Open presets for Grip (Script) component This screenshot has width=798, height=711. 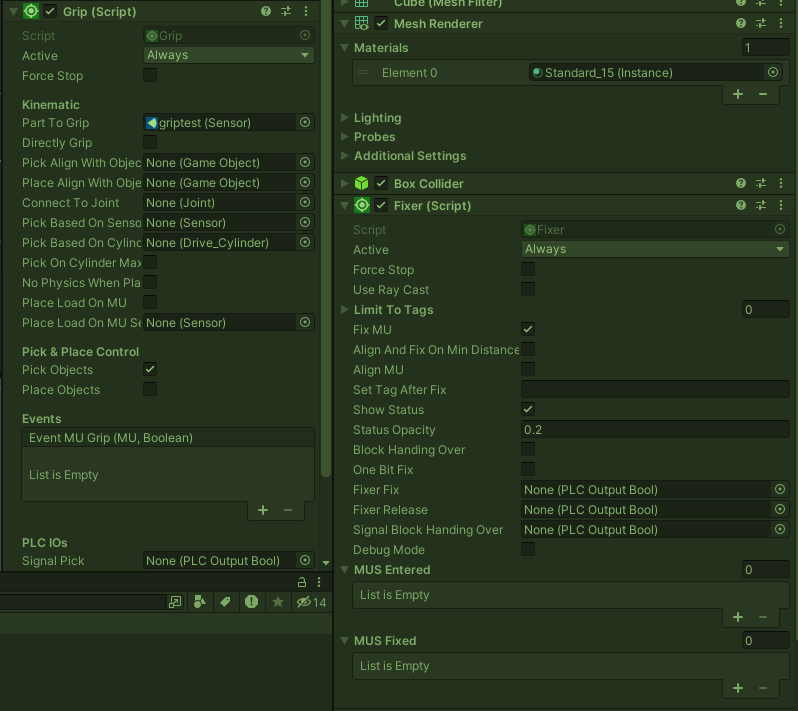coord(286,11)
